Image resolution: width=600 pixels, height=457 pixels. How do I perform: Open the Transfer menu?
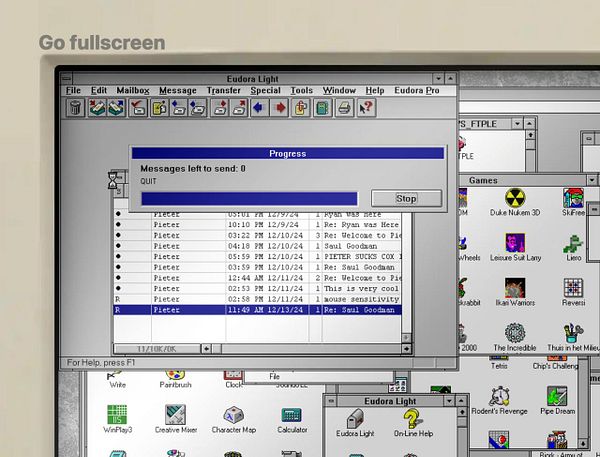tap(223, 90)
